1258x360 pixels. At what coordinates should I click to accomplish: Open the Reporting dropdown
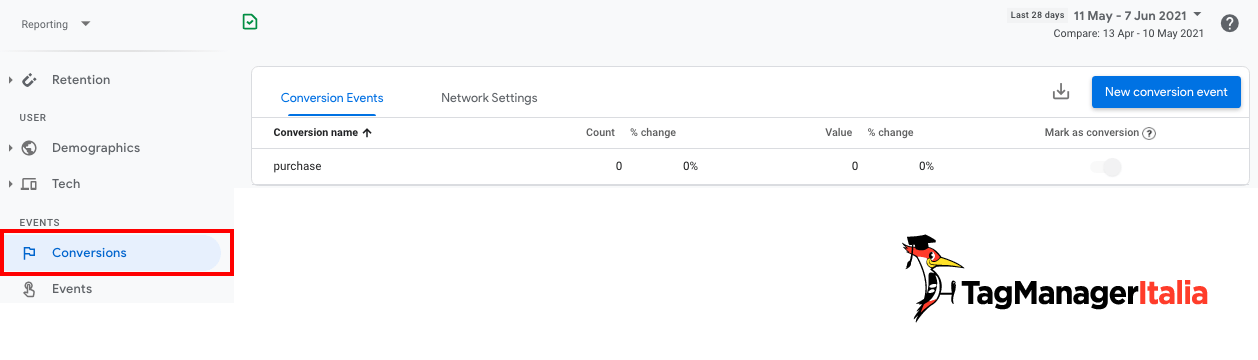(x=56, y=24)
